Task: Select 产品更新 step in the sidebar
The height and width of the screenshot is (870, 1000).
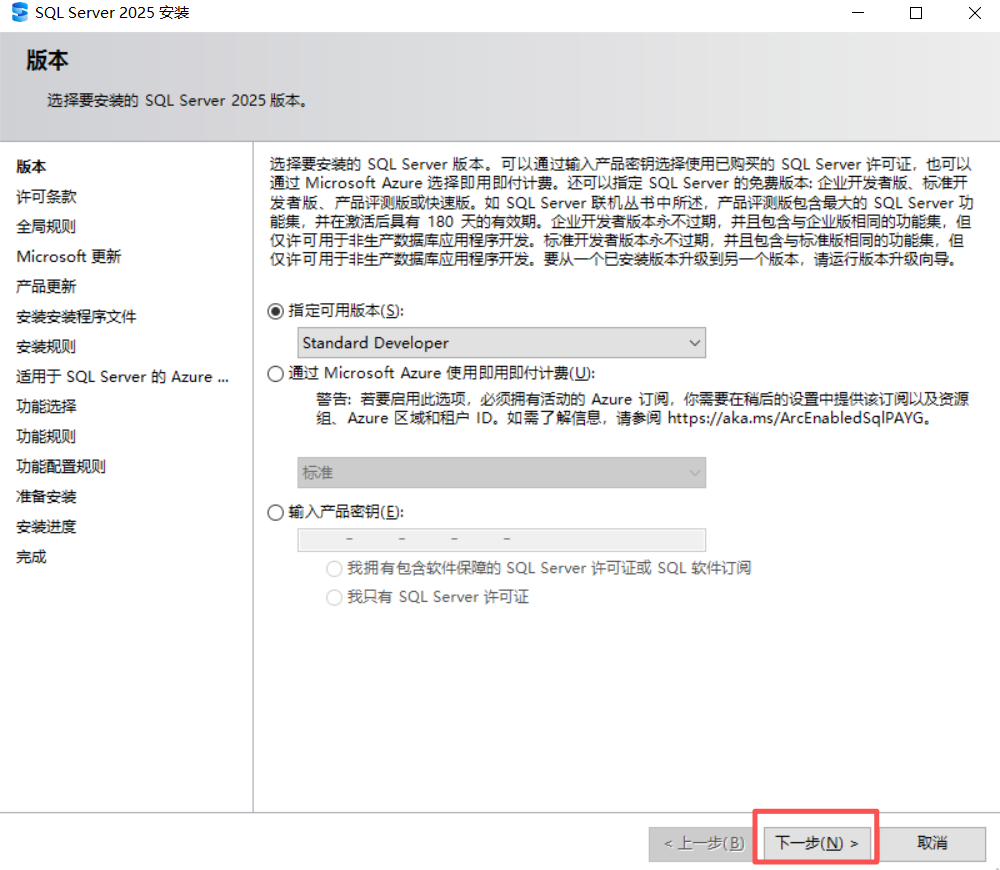Action: point(46,286)
